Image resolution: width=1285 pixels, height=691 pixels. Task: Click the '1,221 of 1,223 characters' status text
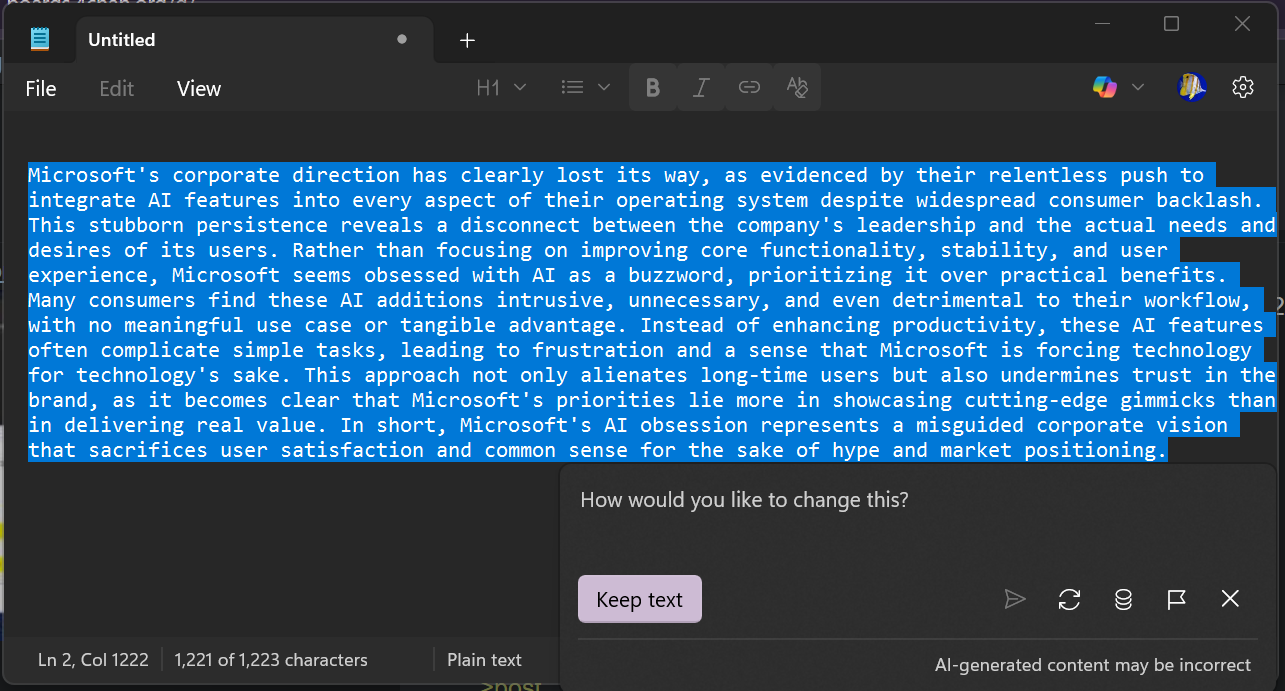(271, 660)
